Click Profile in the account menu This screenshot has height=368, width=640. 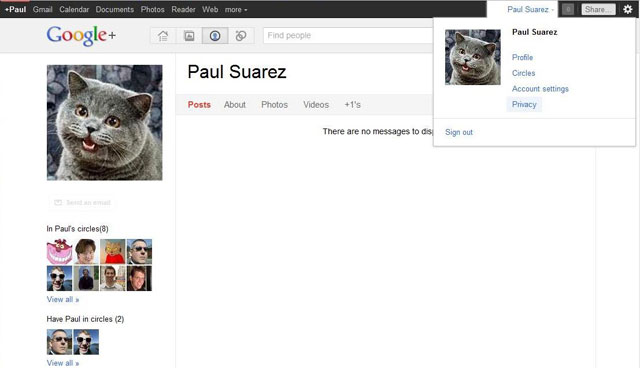click(x=522, y=58)
